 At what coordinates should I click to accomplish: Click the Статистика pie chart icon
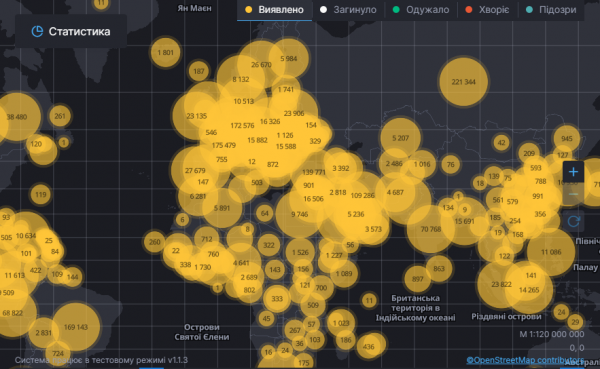(37, 31)
